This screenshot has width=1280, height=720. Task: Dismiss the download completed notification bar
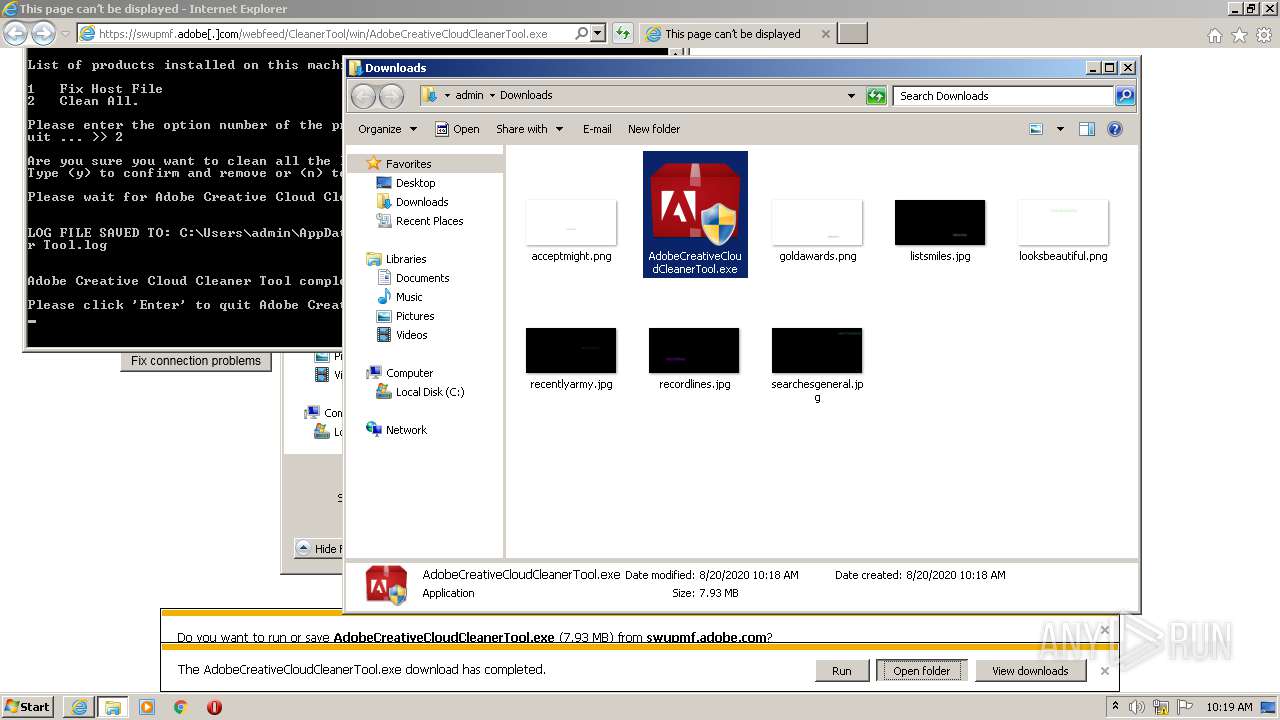[x=1105, y=671]
